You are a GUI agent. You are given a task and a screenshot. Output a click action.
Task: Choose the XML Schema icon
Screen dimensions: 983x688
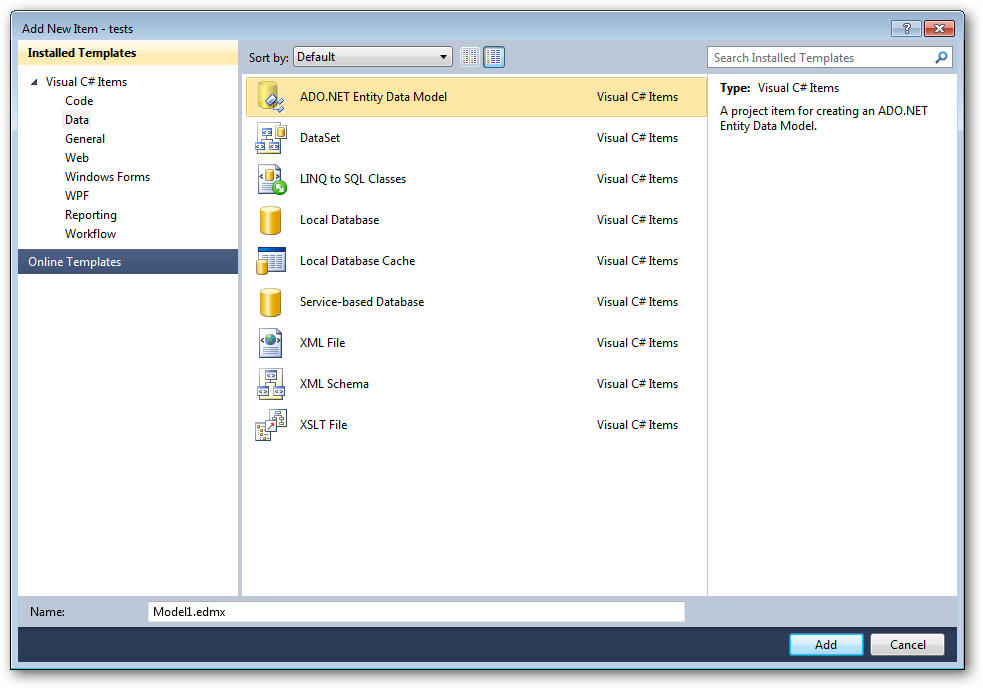click(271, 384)
